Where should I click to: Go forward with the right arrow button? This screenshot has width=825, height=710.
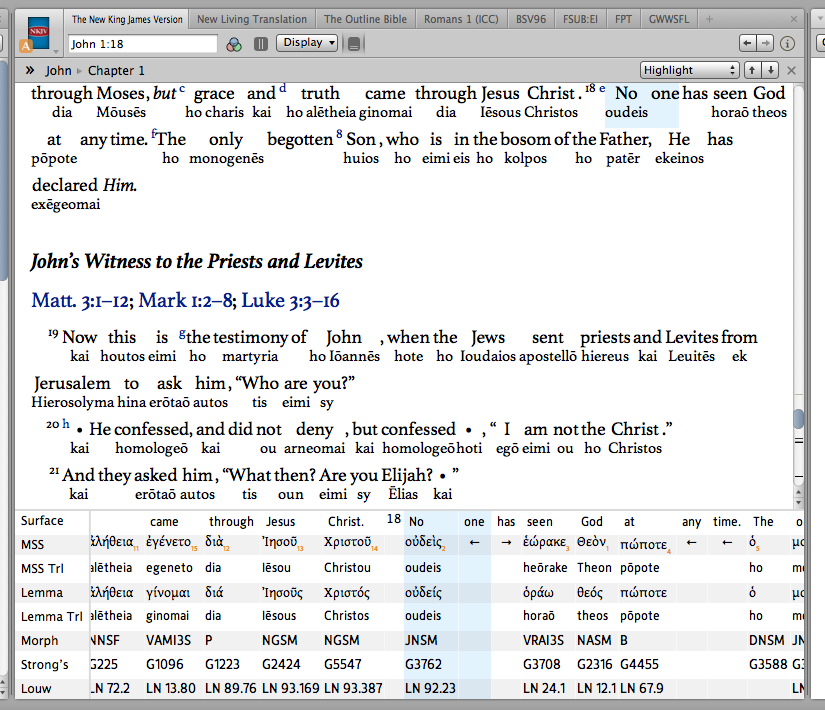tap(765, 43)
